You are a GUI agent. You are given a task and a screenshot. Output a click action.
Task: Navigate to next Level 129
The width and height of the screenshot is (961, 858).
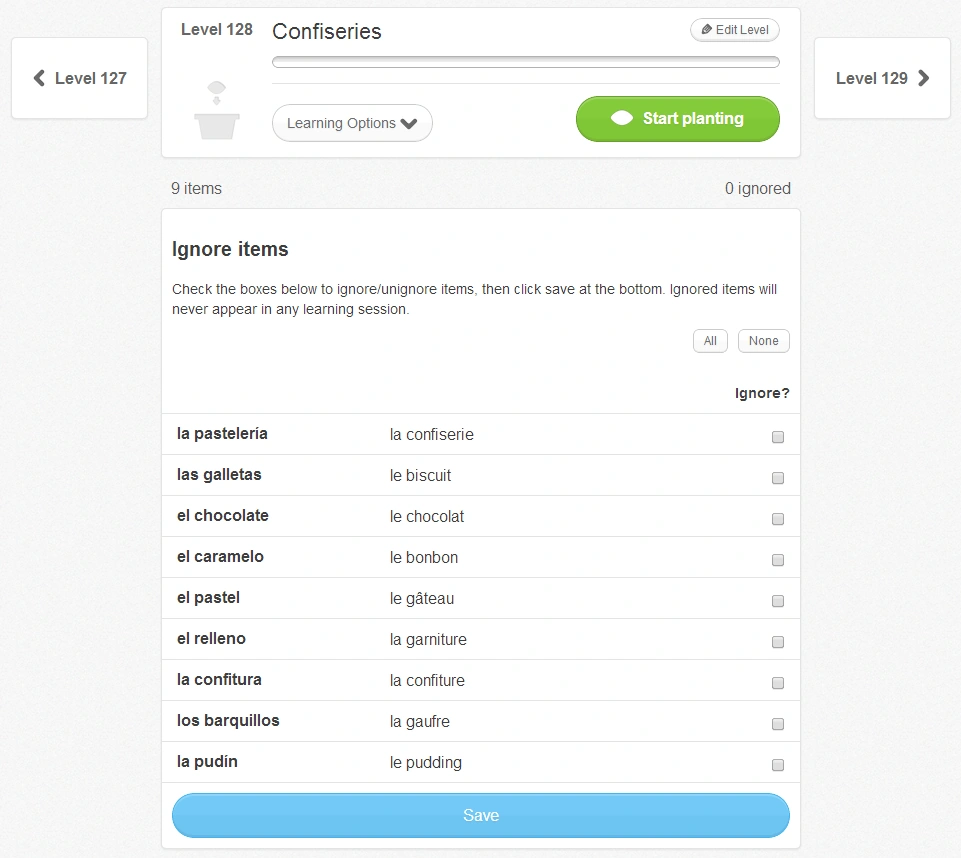pos(882,78)
